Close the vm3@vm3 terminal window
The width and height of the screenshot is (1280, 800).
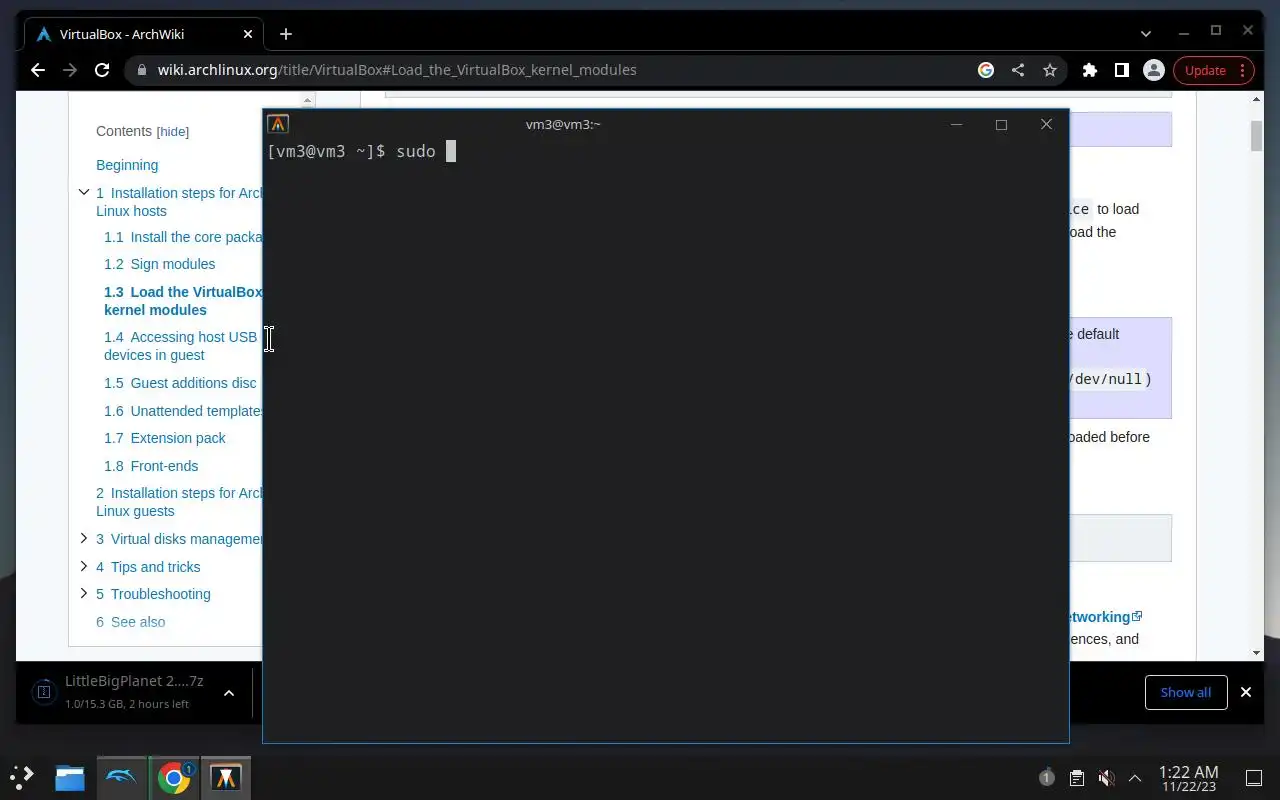click(x=1046, y=124)
